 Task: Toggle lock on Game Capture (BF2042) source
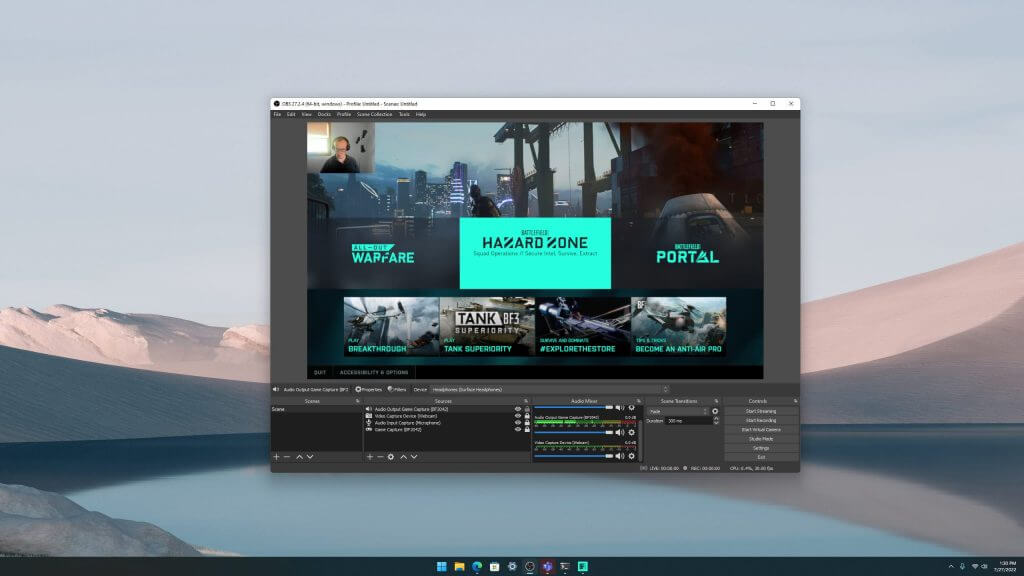coord(527,430)
